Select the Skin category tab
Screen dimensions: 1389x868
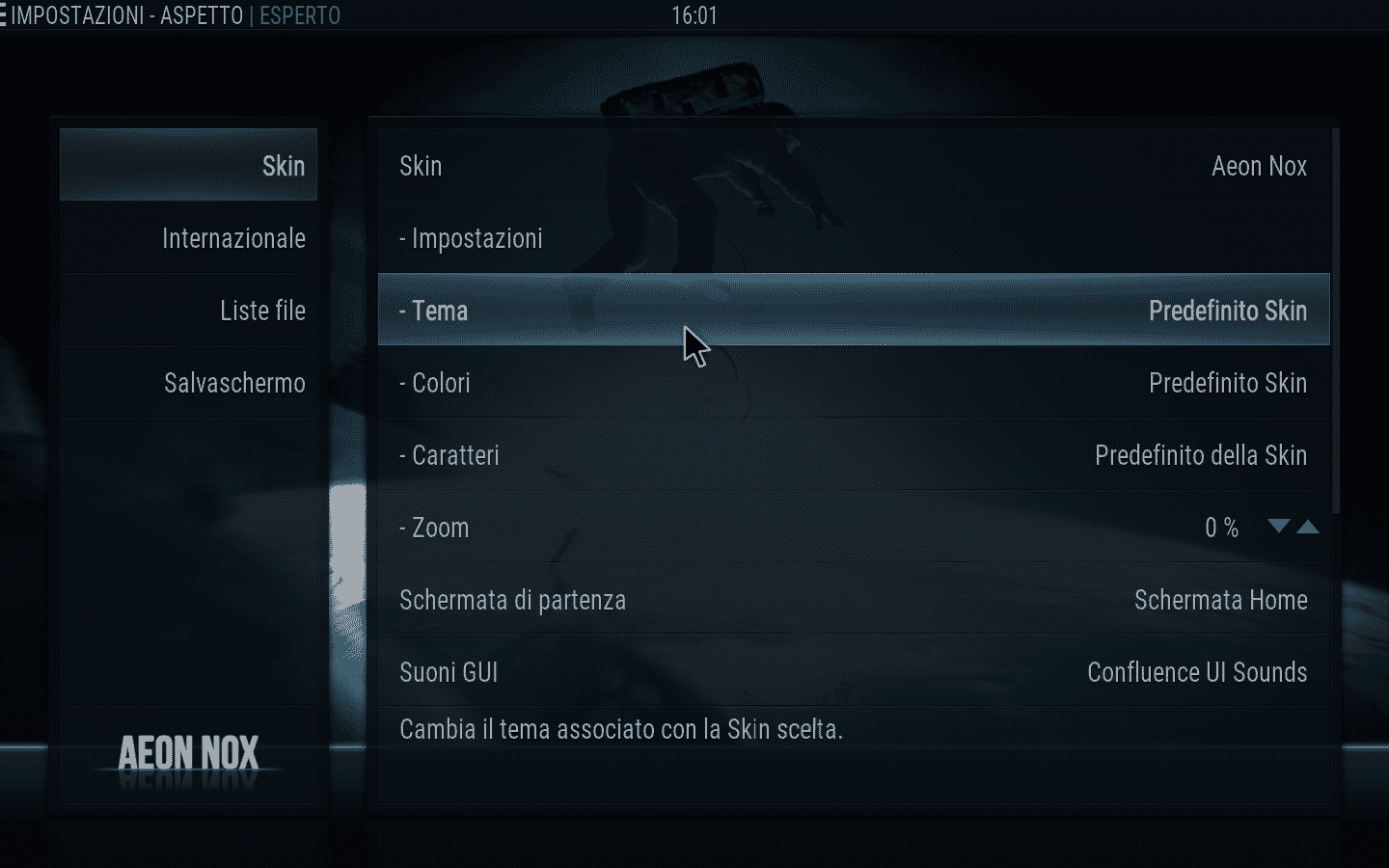coord(188,165)
